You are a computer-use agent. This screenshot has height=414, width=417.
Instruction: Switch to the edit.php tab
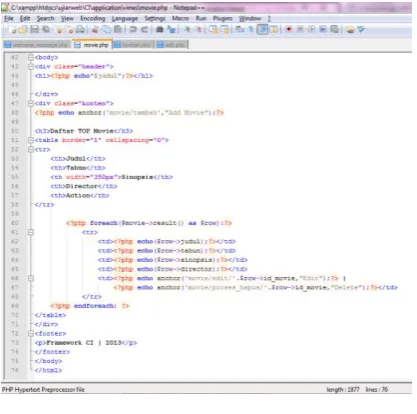coord(171,45)
